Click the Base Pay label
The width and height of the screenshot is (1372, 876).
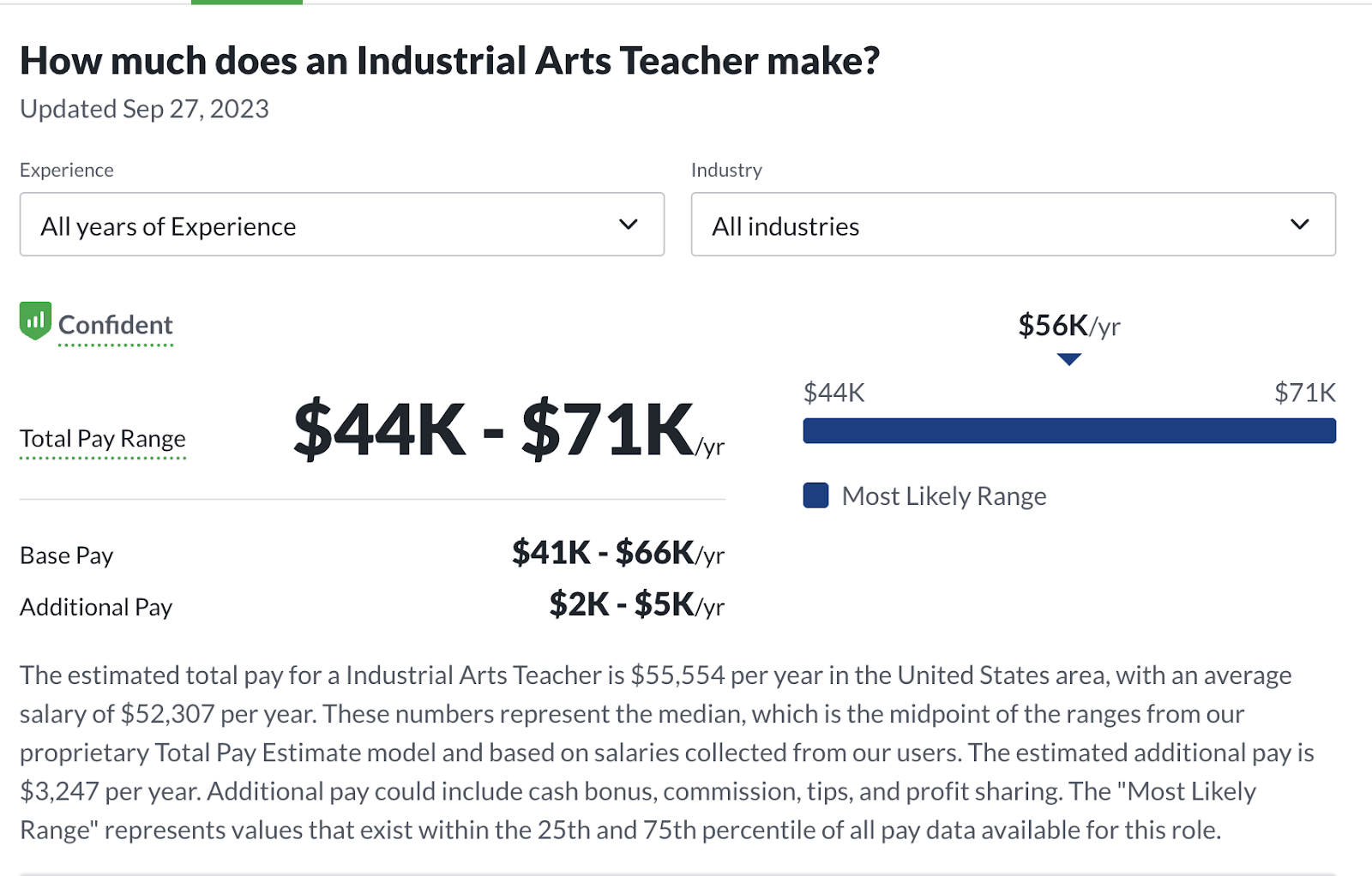67,555
